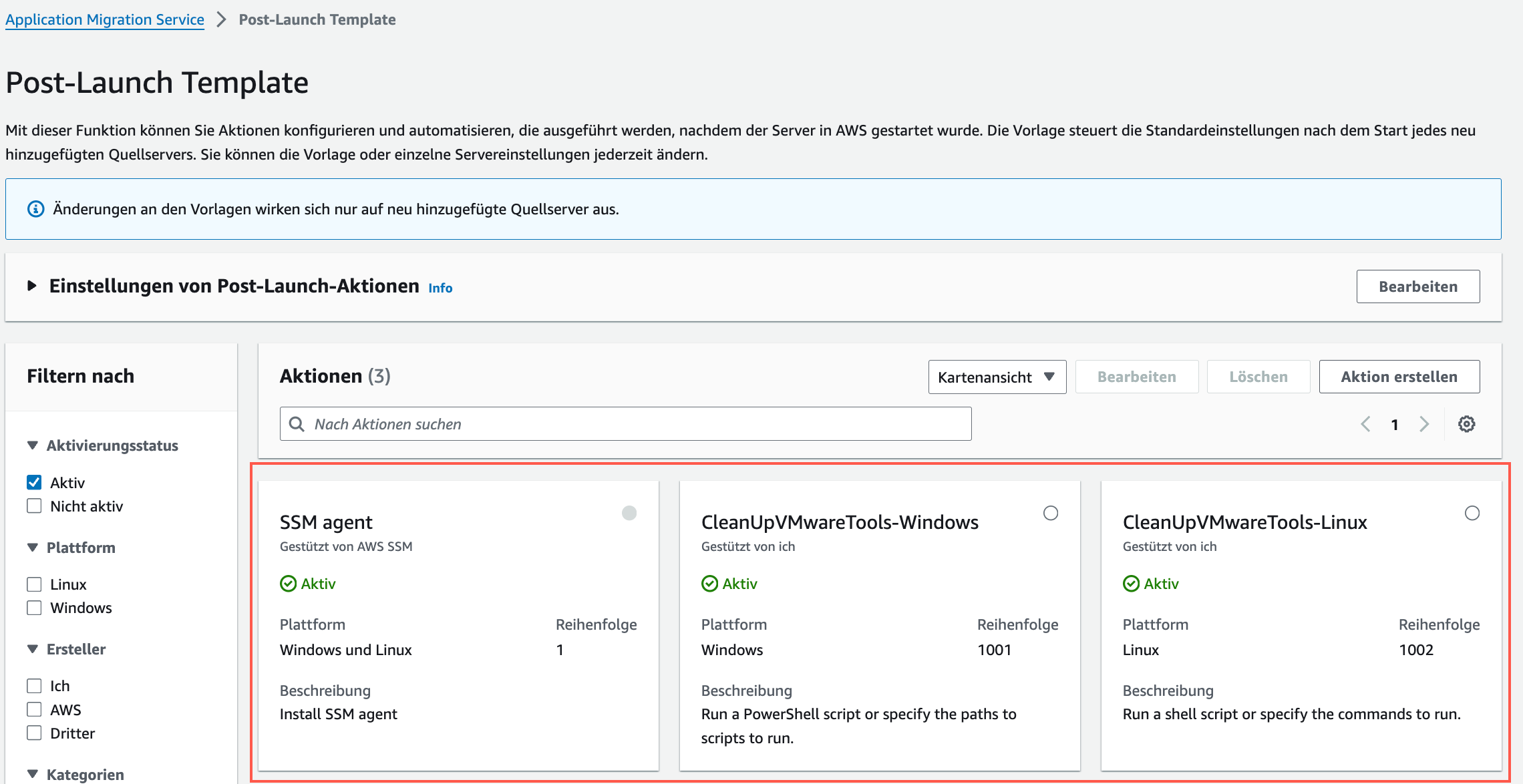Viewport: 1523px width, 784px height.
Task: Click the Aktion erstellen button
Action: [x=1399, y=377]
